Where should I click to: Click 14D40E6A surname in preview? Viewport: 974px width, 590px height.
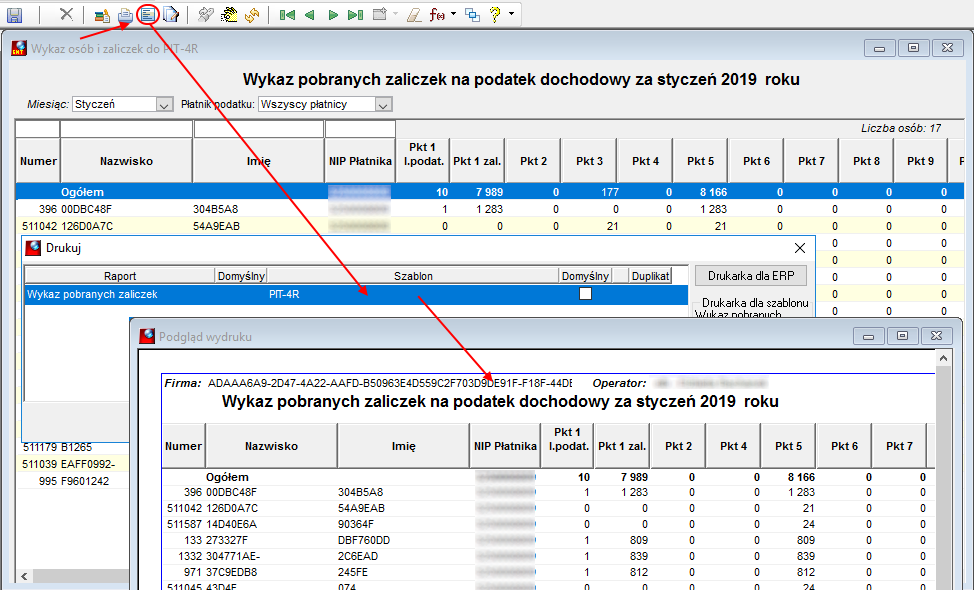pos(231,524)
